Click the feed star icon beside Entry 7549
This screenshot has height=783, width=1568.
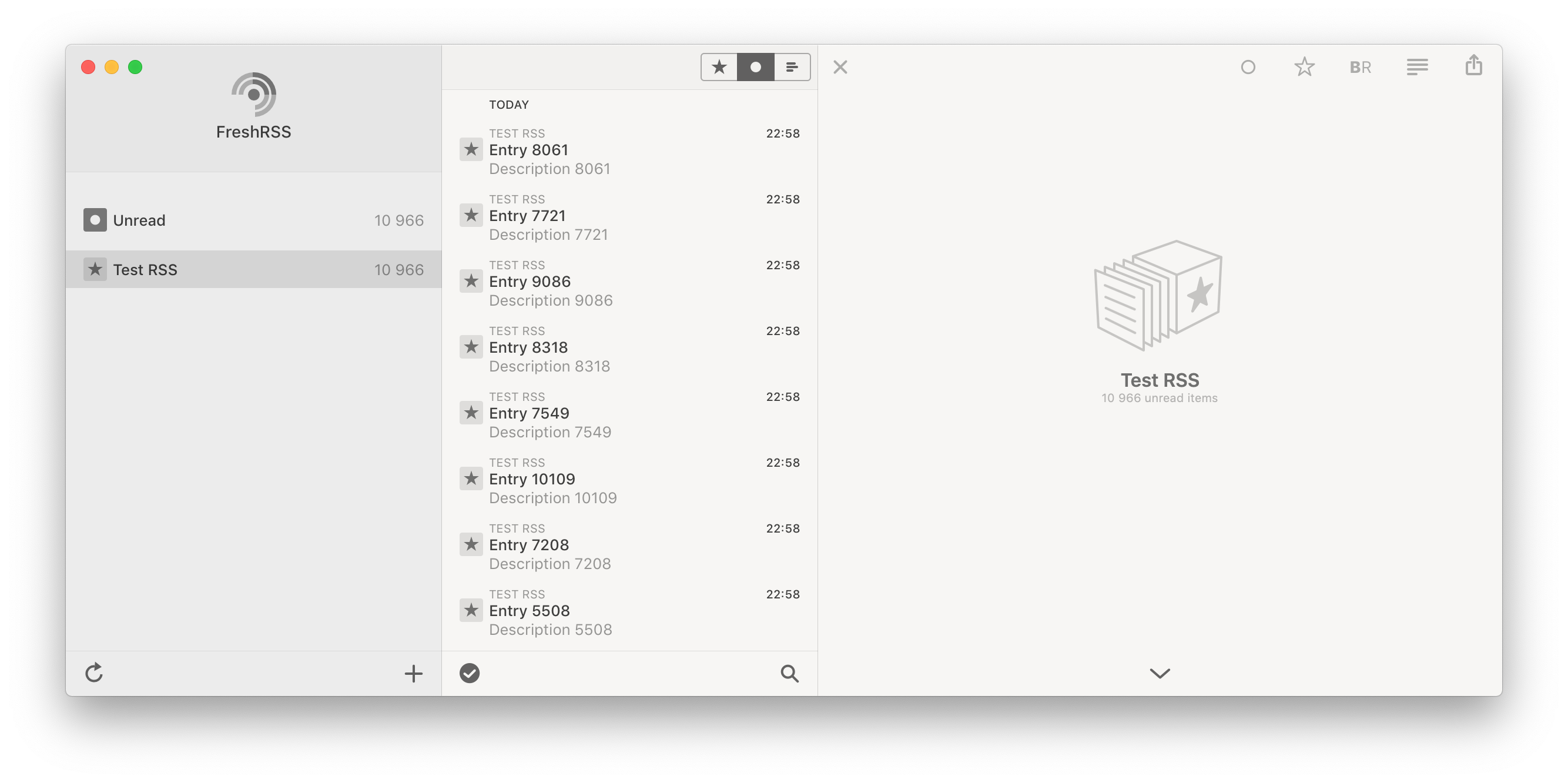pyautogui.click(x=471, y=413)
